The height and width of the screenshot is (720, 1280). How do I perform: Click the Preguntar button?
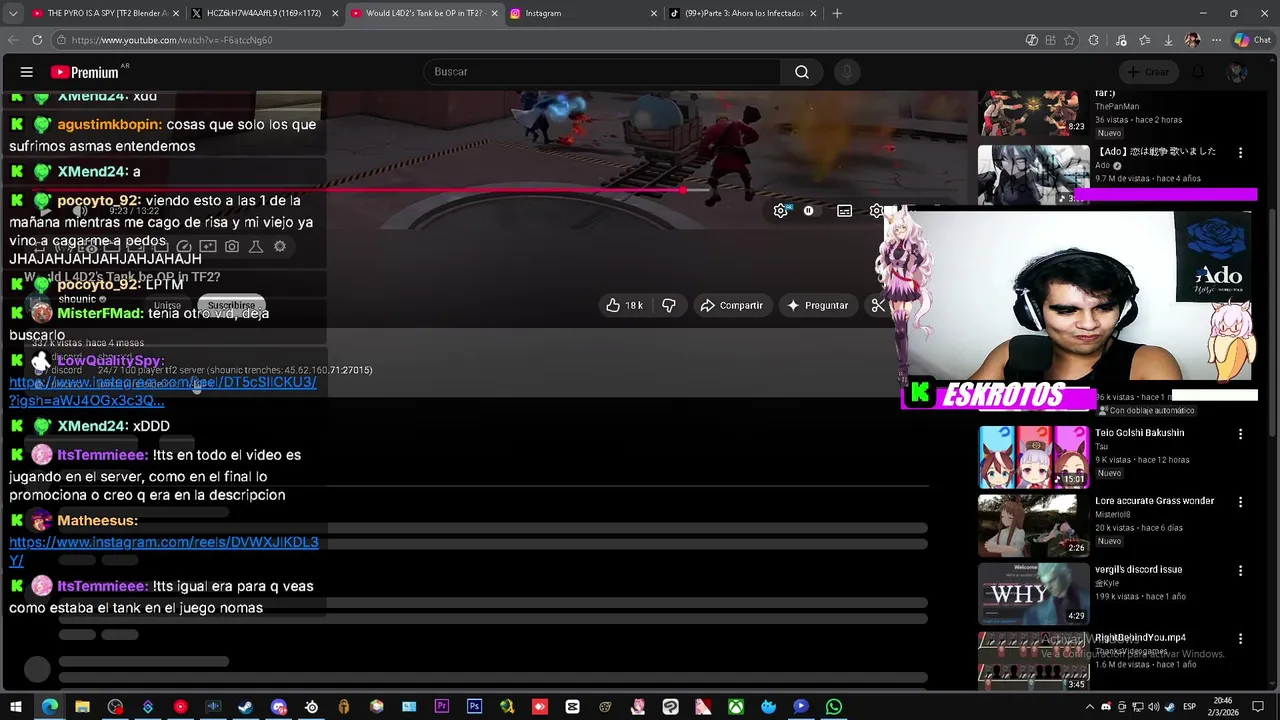818,305
